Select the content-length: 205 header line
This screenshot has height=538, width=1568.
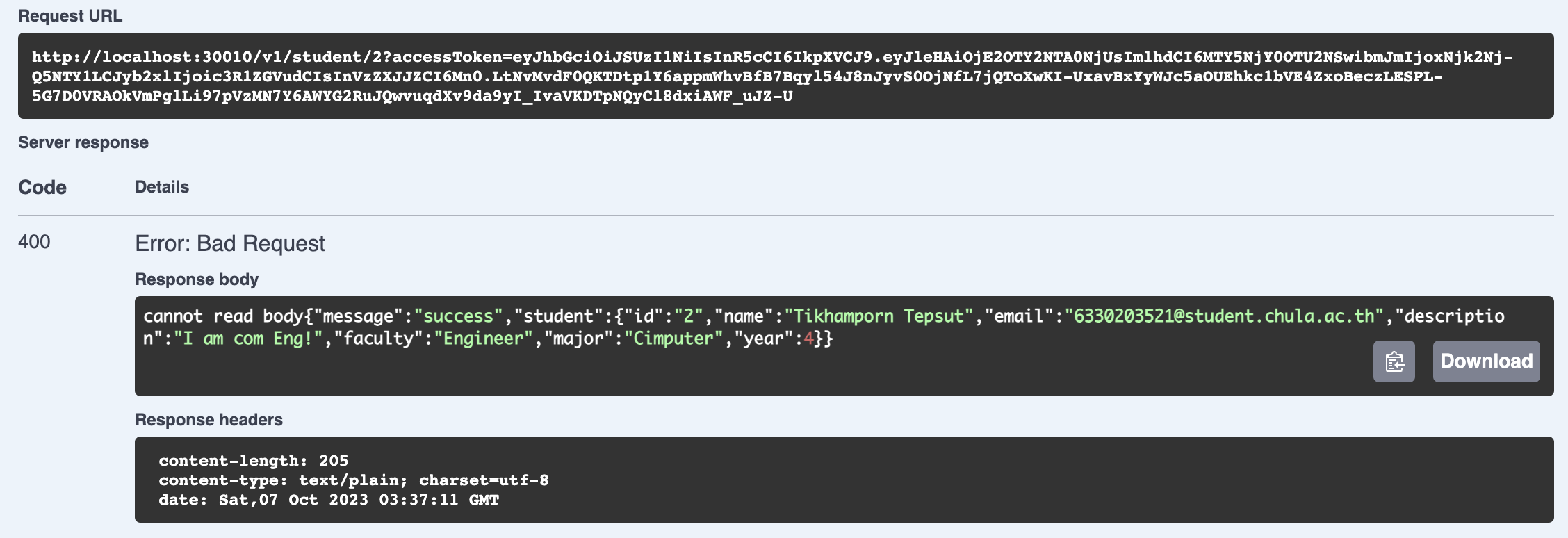[x=254, y=460]
